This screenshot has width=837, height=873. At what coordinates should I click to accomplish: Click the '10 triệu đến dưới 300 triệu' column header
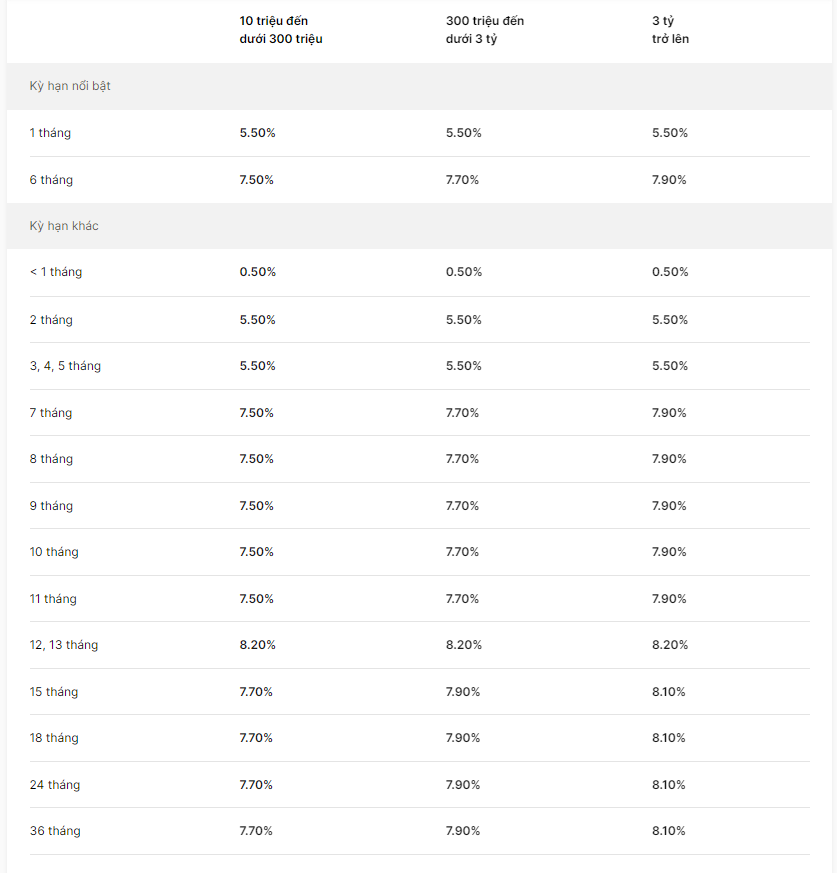[x=281, y=30]
